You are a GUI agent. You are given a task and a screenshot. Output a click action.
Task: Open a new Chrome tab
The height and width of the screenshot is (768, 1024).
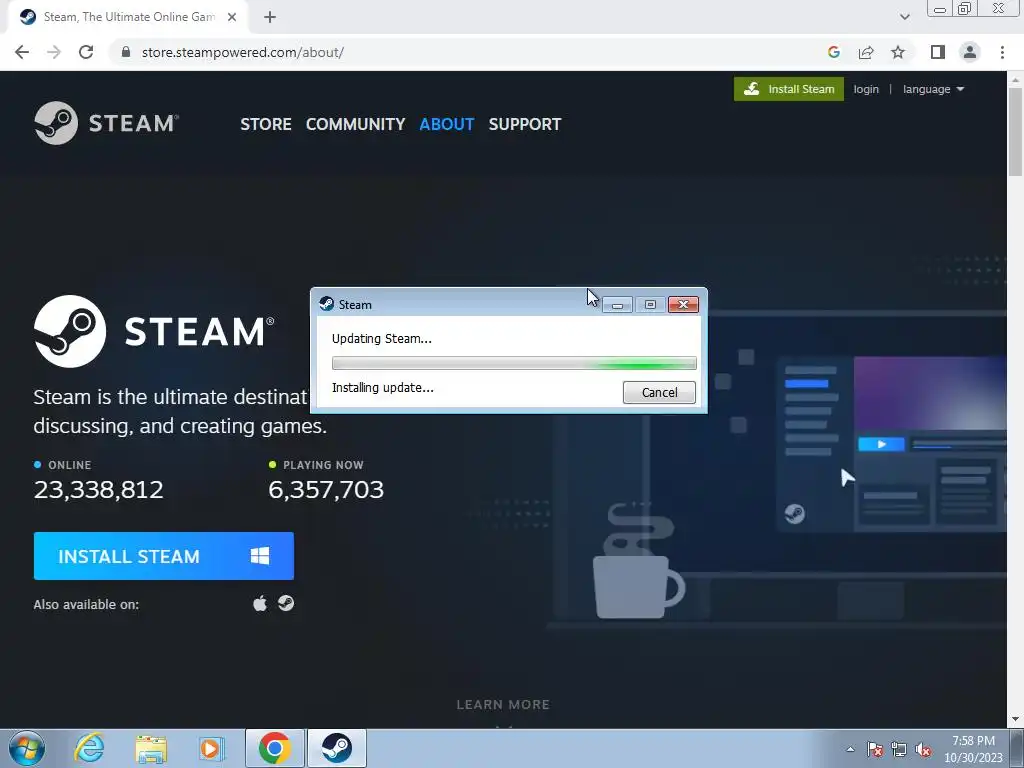[x=270, y=17]
